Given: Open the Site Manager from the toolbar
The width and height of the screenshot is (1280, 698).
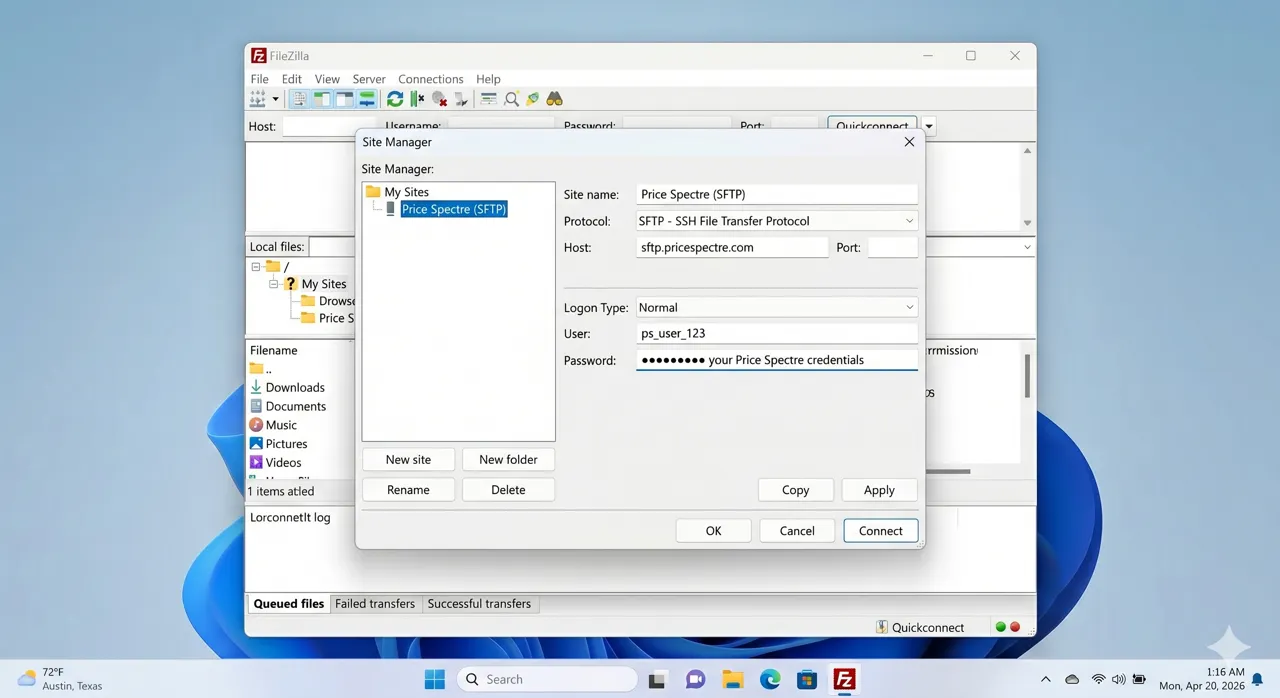Looking at the screenshot, I should coord(258,98).
